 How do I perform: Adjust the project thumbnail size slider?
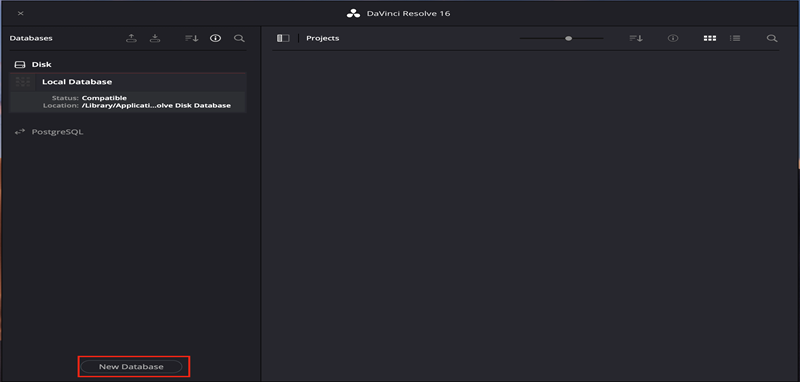(x=568, y=38)
